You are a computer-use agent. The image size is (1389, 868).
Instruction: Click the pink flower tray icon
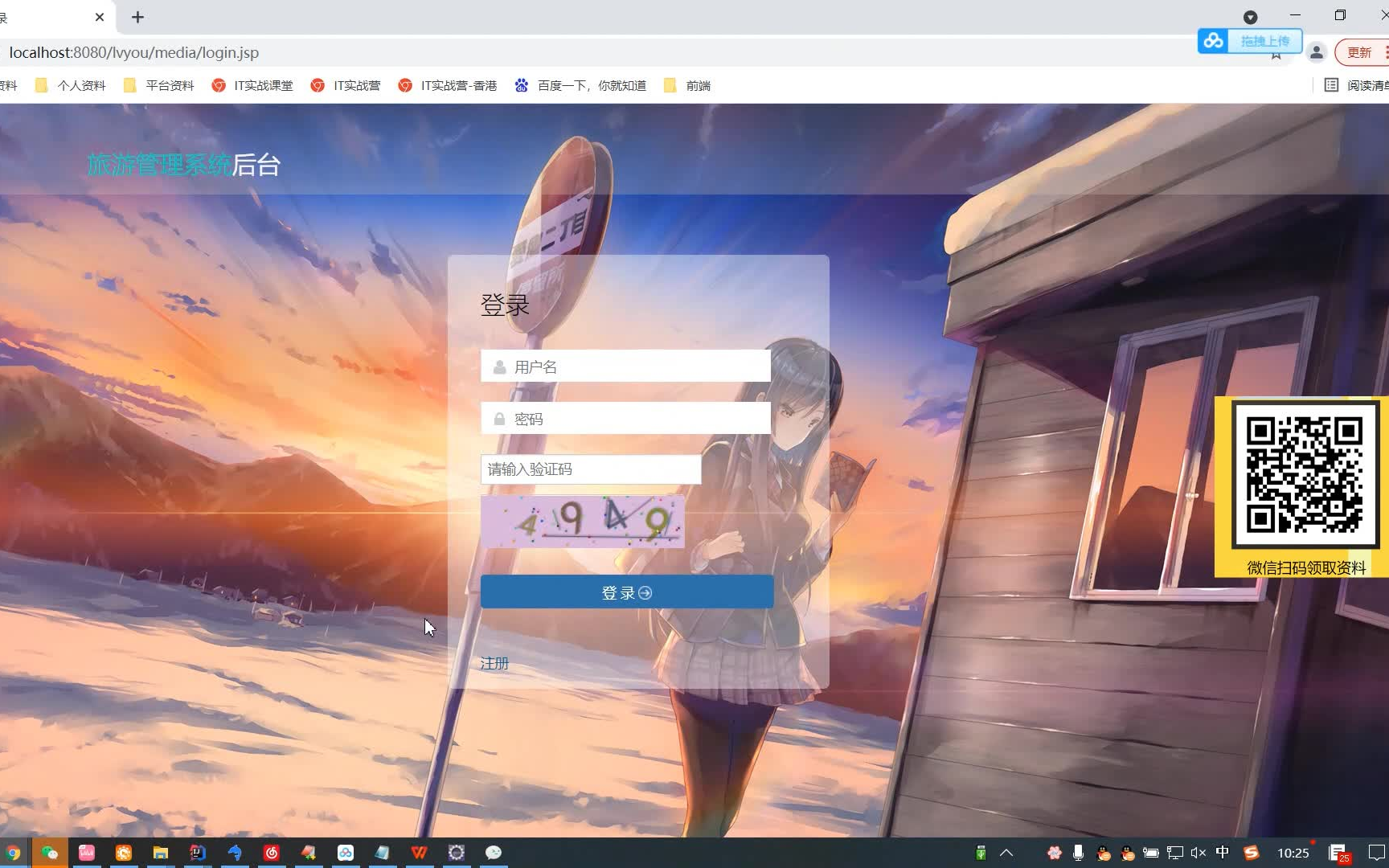pos(1055,853)
